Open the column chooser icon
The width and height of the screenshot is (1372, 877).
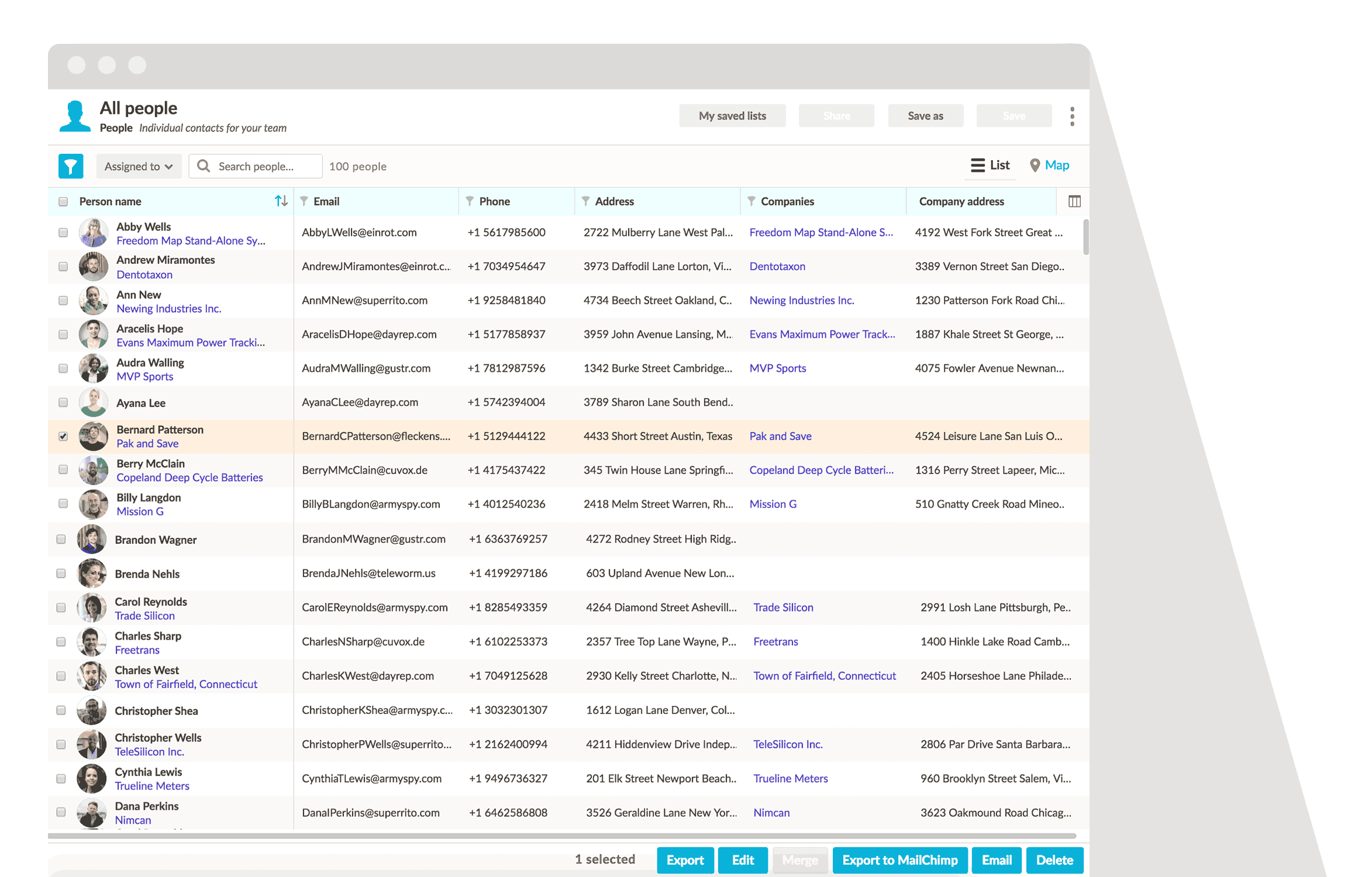tap(1074, 201)
